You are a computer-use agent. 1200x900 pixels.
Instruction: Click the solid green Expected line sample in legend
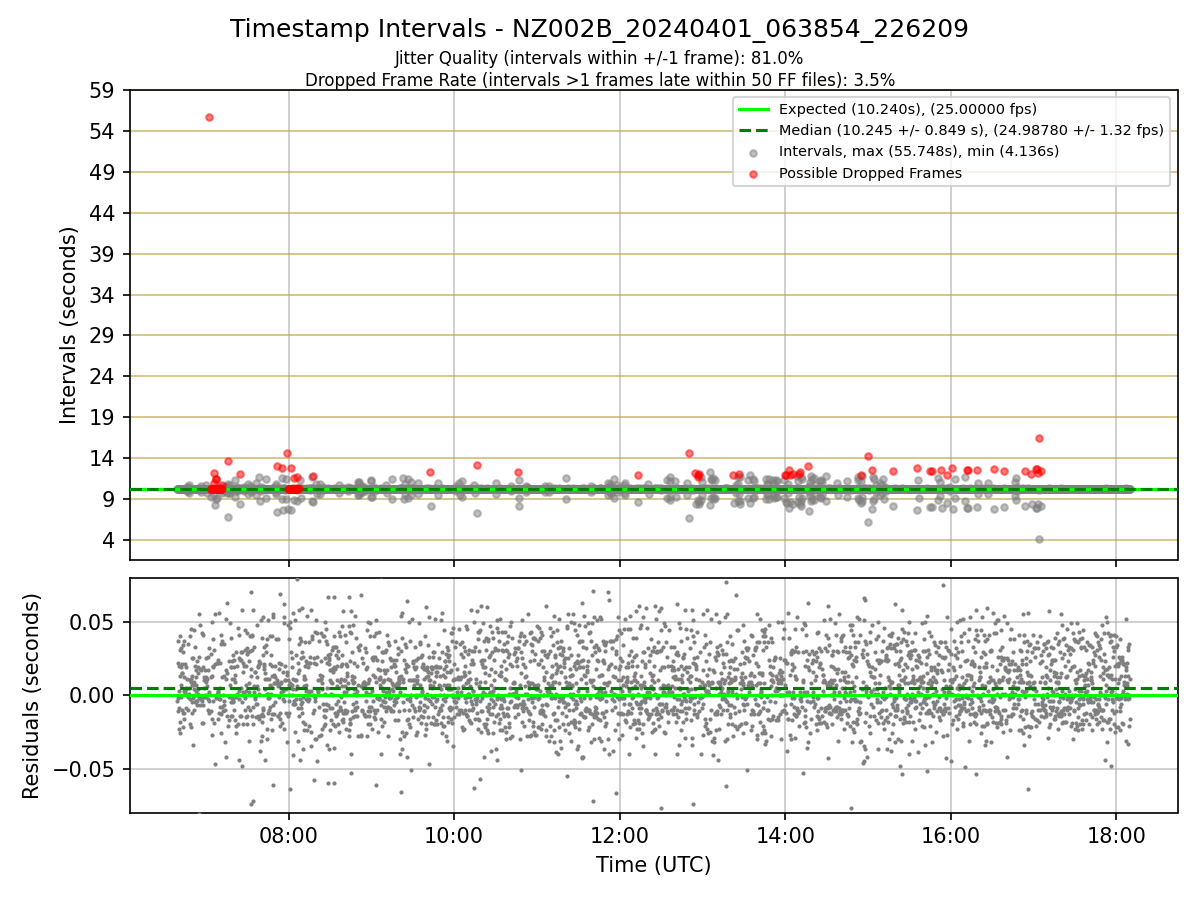pos(754,109)
